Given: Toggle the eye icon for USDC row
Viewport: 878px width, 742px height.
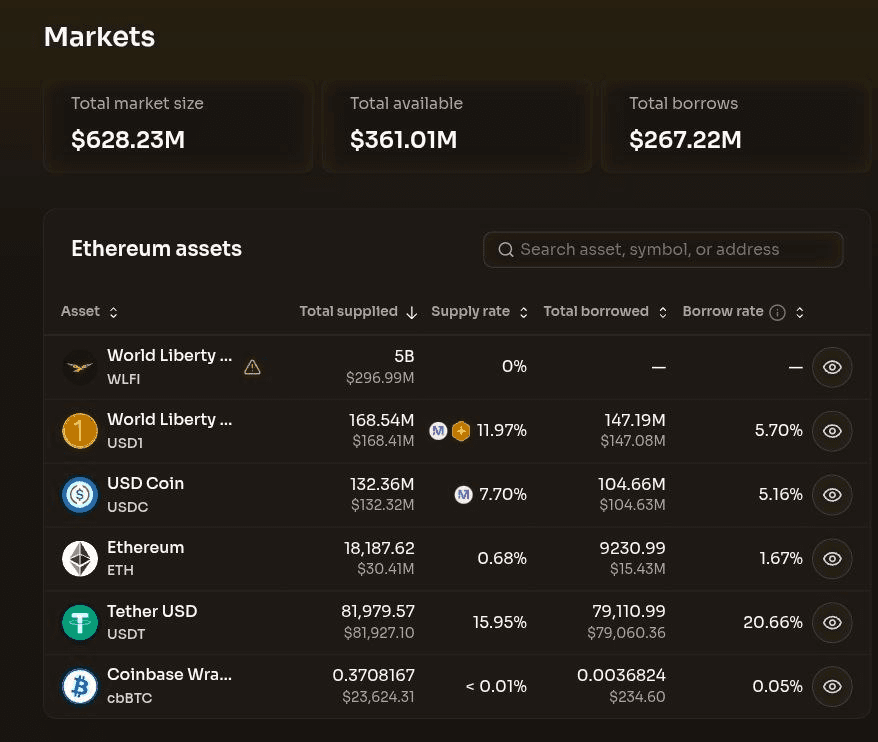Looking at the screenshot, I should [832, 495].
